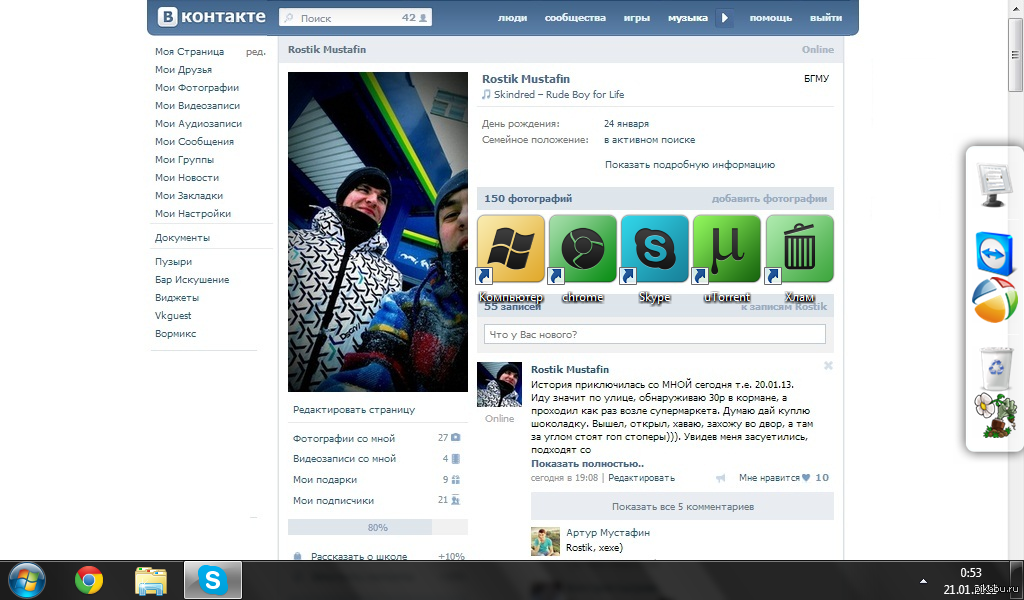The height and width of the screenshot is (600, 1024).
Task: Open the chrome desktop shortcut icon
Action: click(583, 249)
